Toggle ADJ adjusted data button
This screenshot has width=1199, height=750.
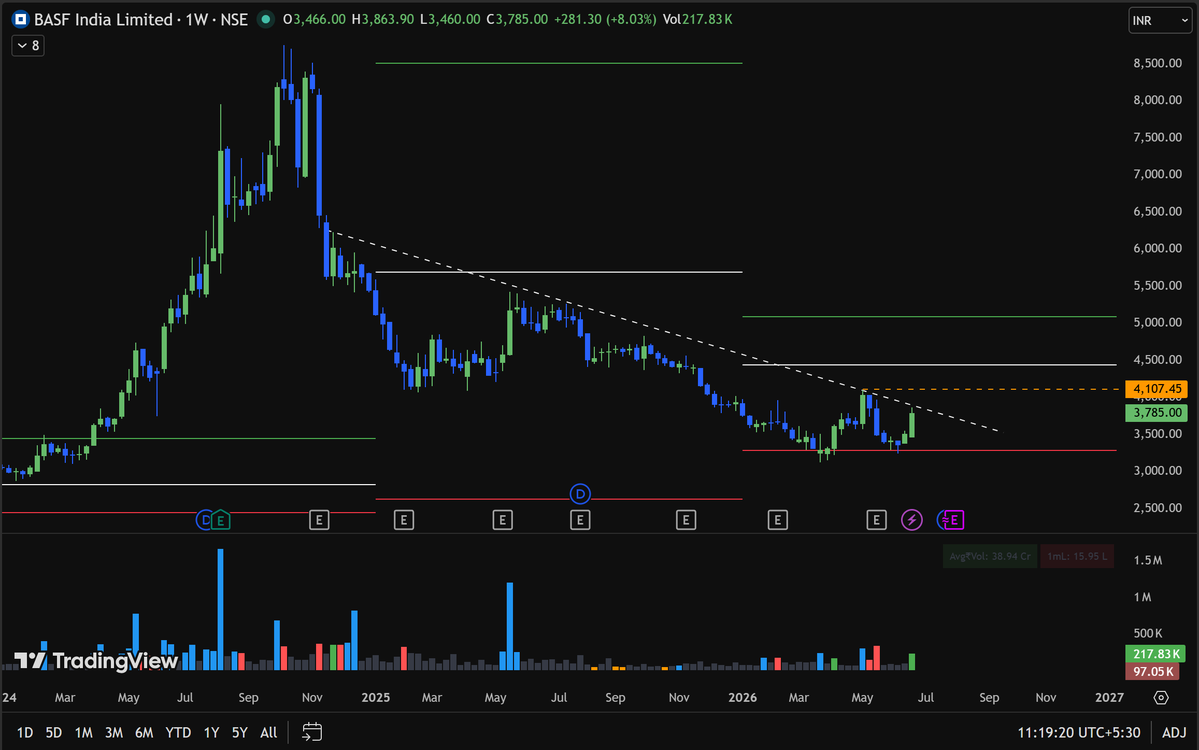click(1174, 732)
